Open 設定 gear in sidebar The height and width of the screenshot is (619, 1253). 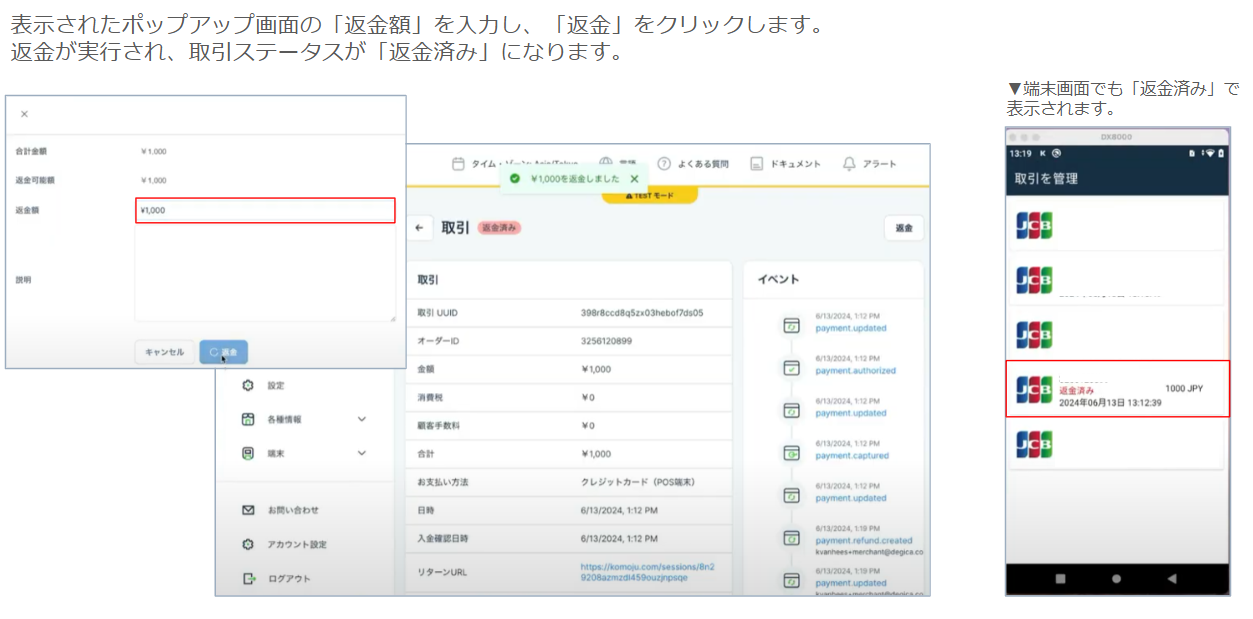[248, 385]
